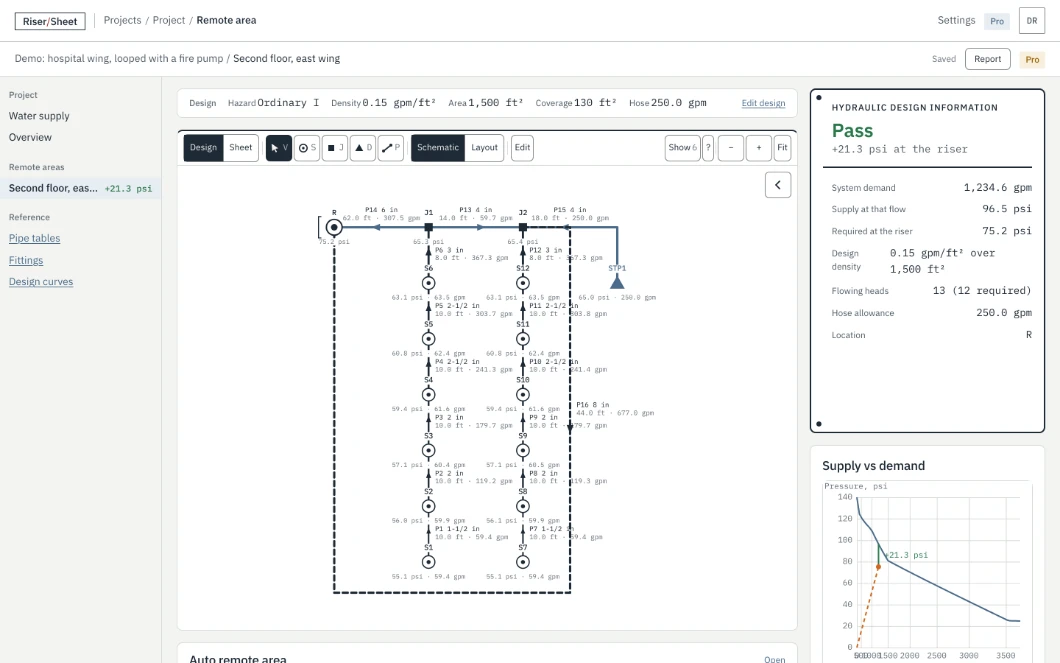Click the riser node R in schematic
1060x663 pixels.
334,228
